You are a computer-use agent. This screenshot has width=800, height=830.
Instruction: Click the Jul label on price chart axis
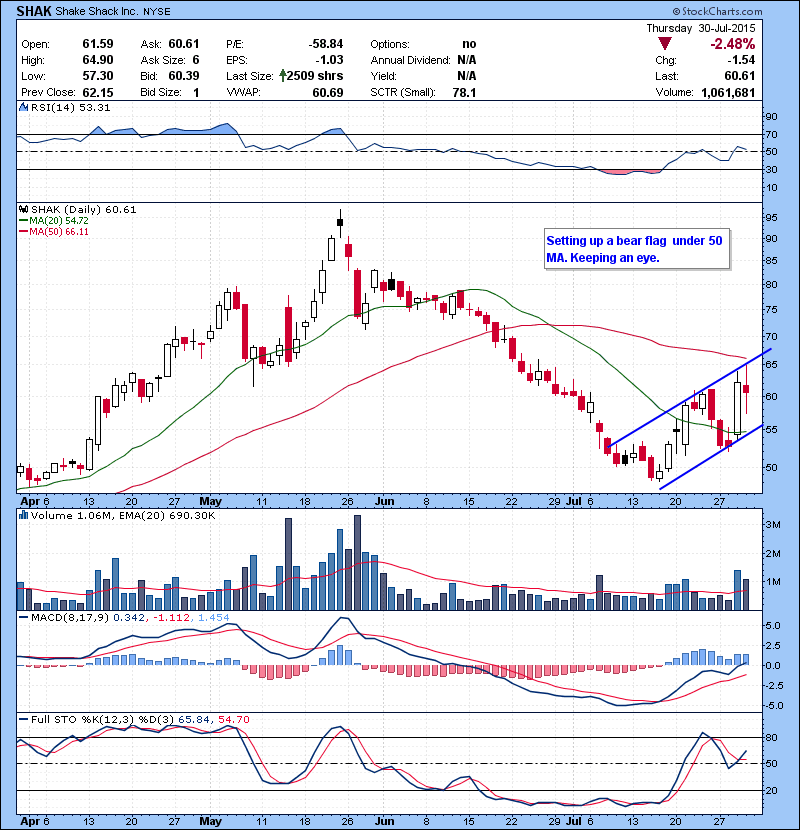[x=573, y=501]
